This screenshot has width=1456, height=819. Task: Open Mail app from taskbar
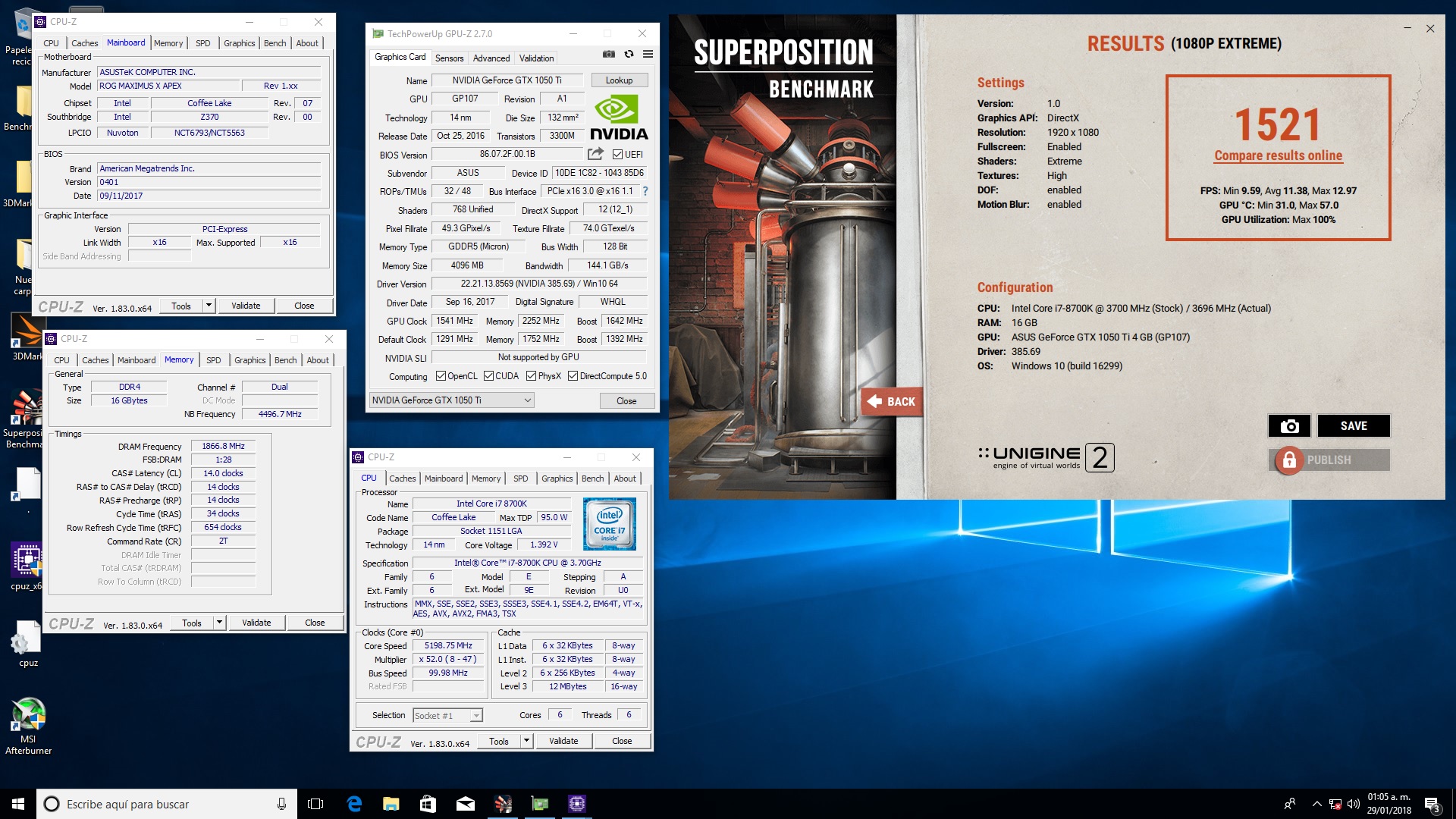[465, 804]
